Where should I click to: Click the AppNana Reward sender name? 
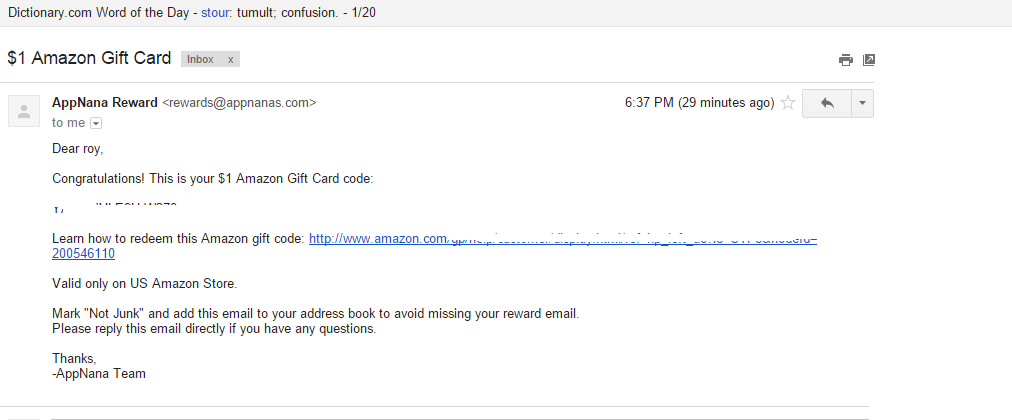(x=105, y=102)
